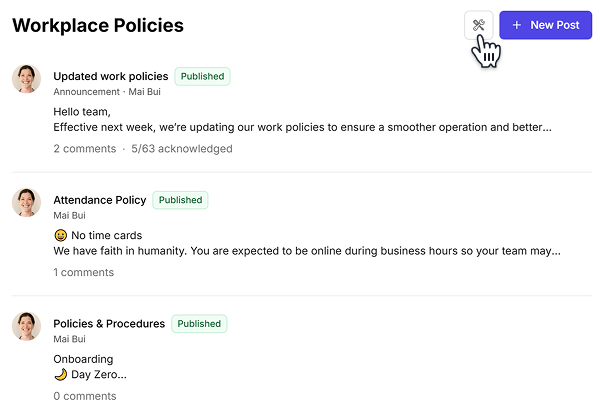This screenshot has height=410, width=600.
Task: Click the New Post button
Action: (x=545, y=25)
